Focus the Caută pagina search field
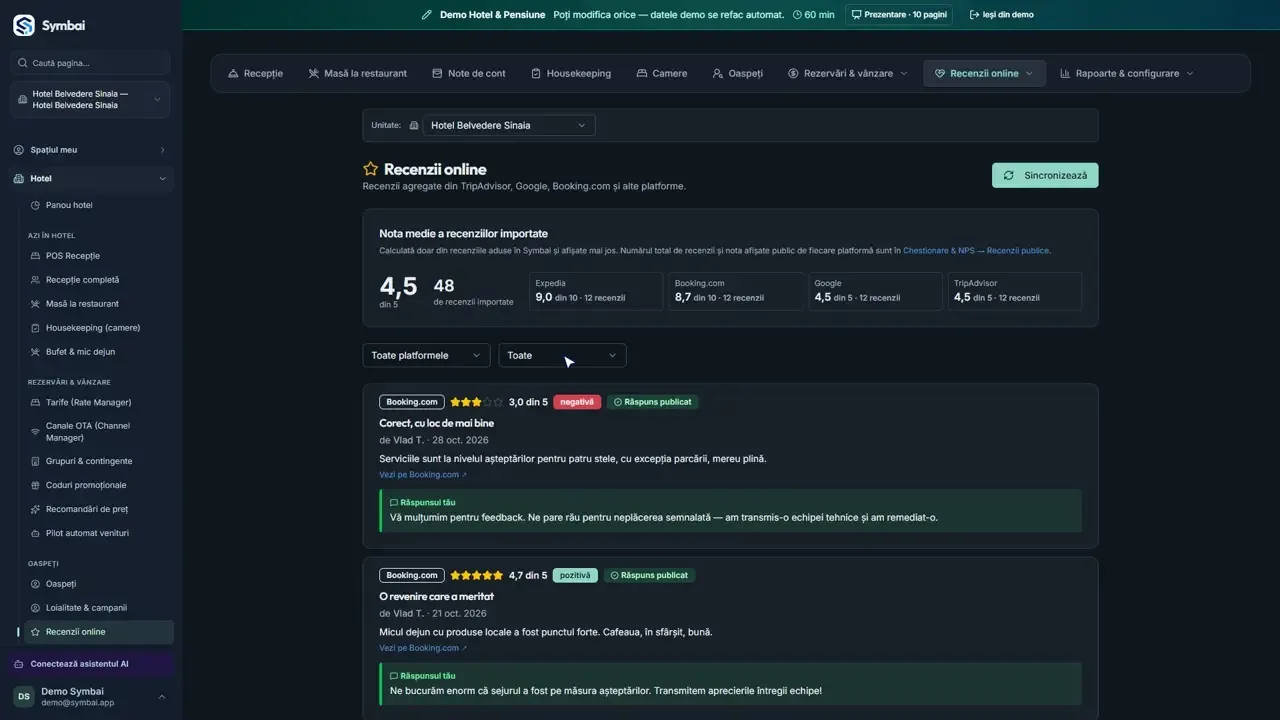This screenshot has height=720, width=1280. tap(91, 63)
